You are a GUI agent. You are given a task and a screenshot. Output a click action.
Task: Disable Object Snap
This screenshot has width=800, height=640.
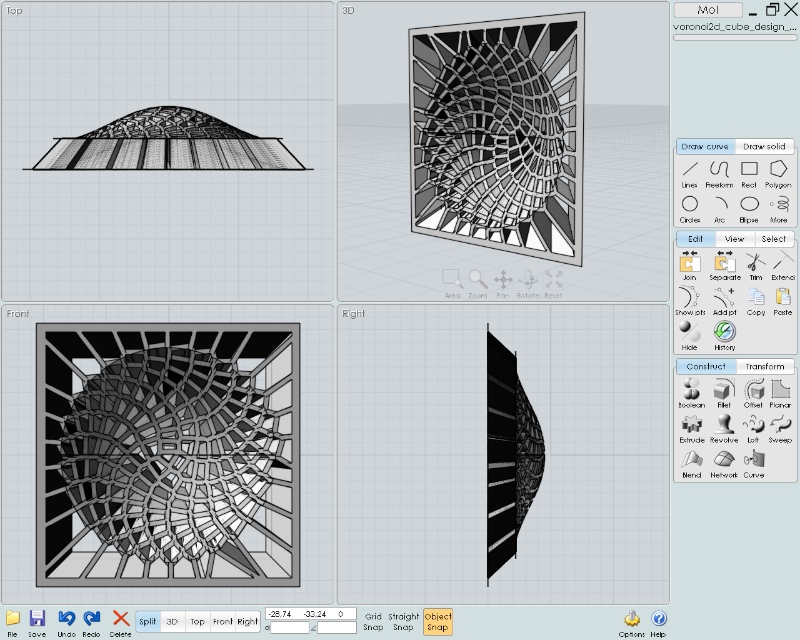437,621
